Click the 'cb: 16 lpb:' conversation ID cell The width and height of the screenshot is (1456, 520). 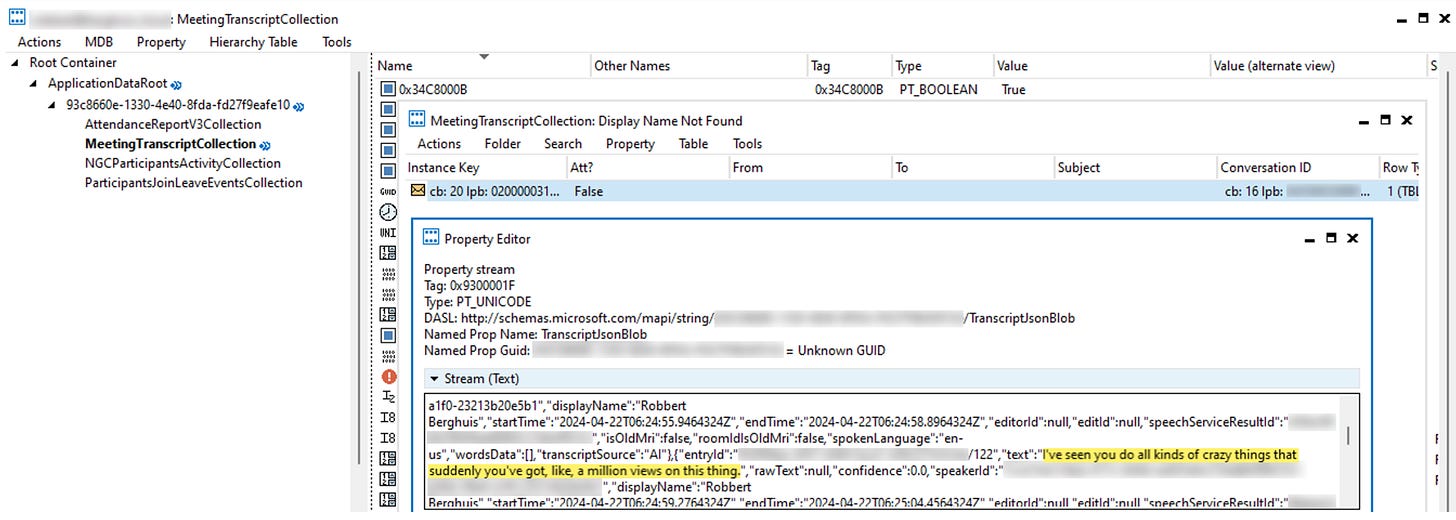pos(1296,191)
